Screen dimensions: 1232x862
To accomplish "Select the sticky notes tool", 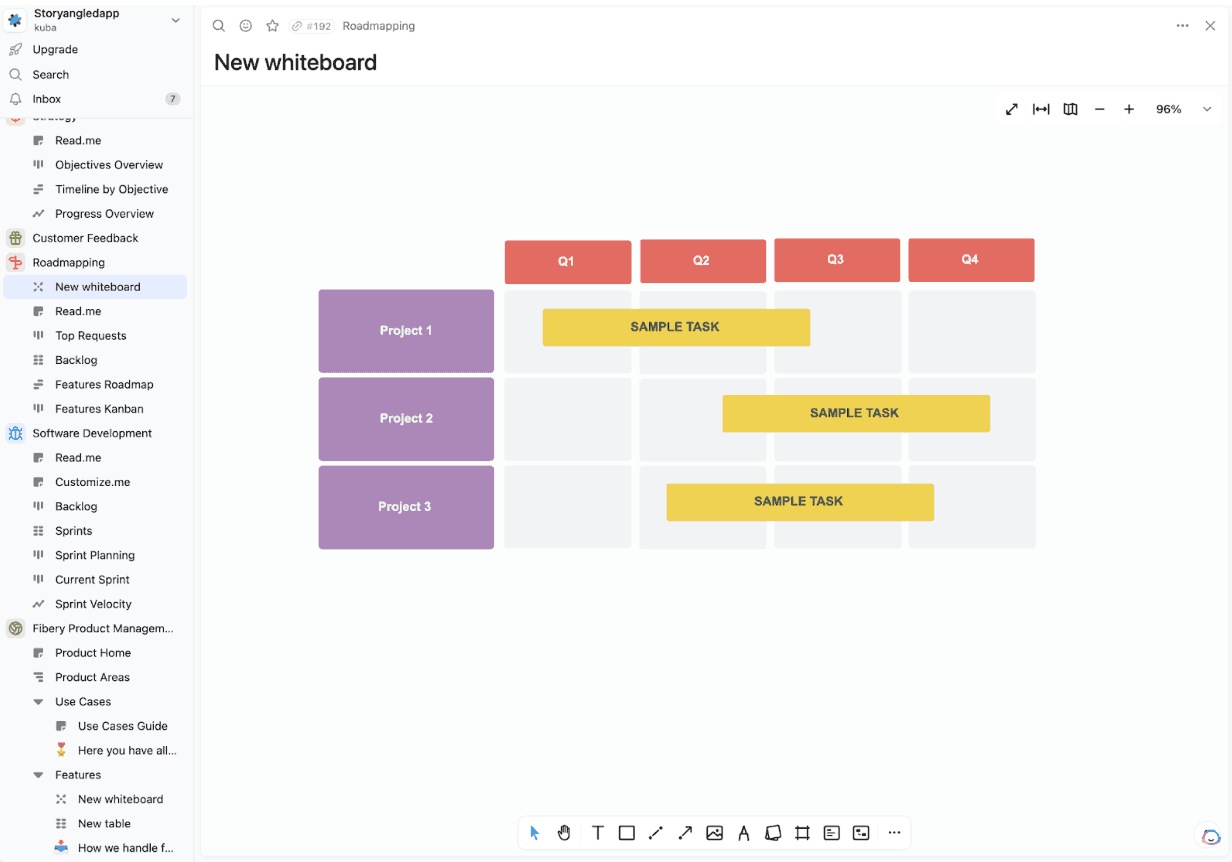I will pos(773,832).
